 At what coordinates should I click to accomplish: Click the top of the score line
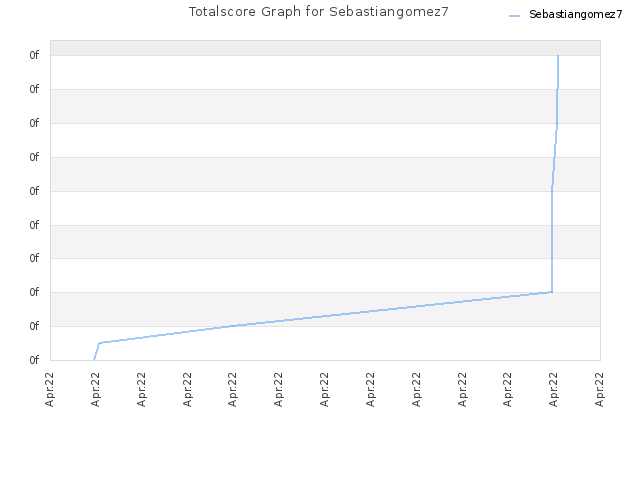pos(558,56)
